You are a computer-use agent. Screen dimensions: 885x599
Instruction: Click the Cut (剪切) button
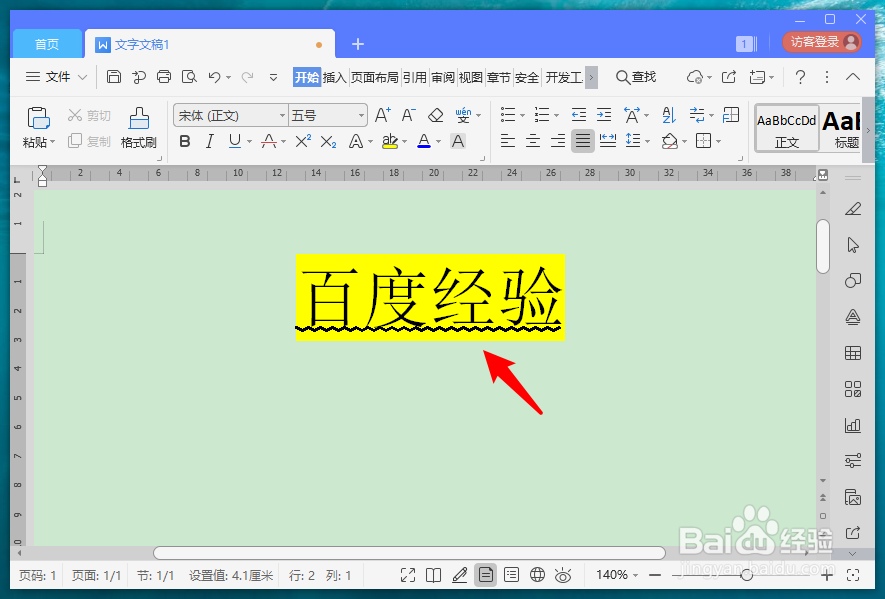tap(89, 116)
